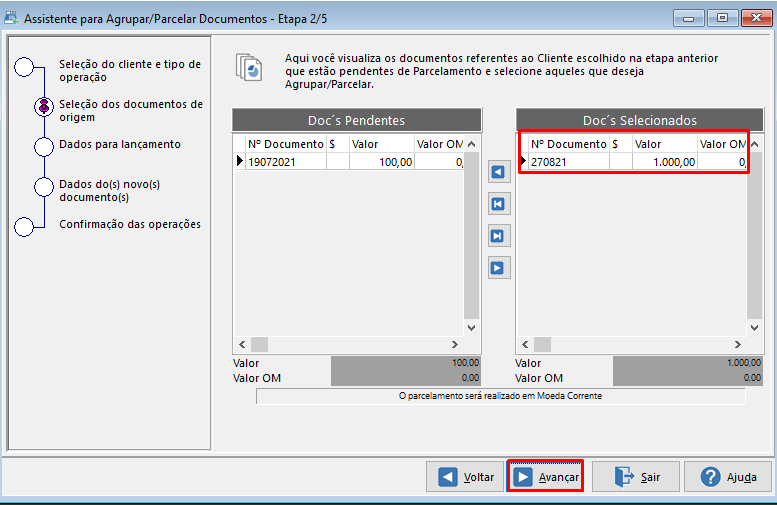Click the Doc's Selecionados panel title
The width and height of the screenshot is (777, 505).
pos(640,120)
